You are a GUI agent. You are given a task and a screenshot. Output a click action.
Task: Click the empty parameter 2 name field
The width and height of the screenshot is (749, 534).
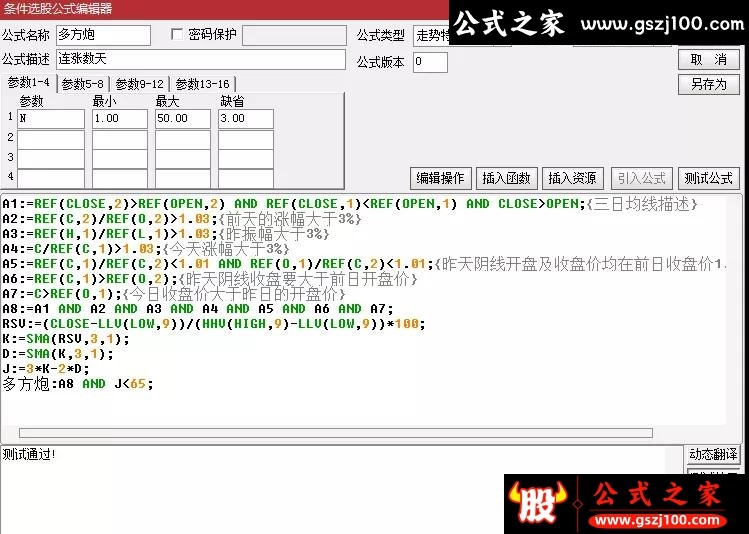click(51, 139)
